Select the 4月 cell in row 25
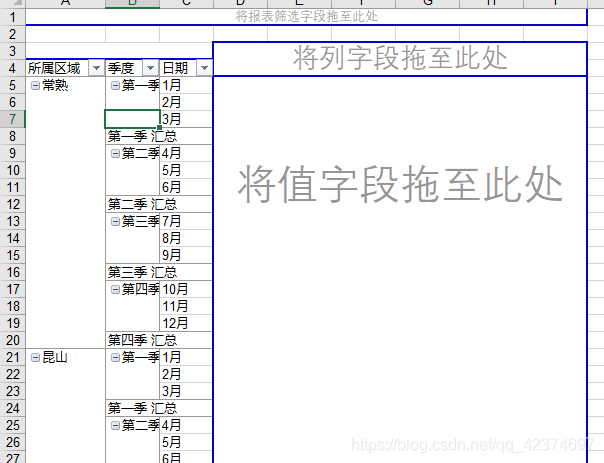This screenshot has height=463, width=604. click(186, 425)
